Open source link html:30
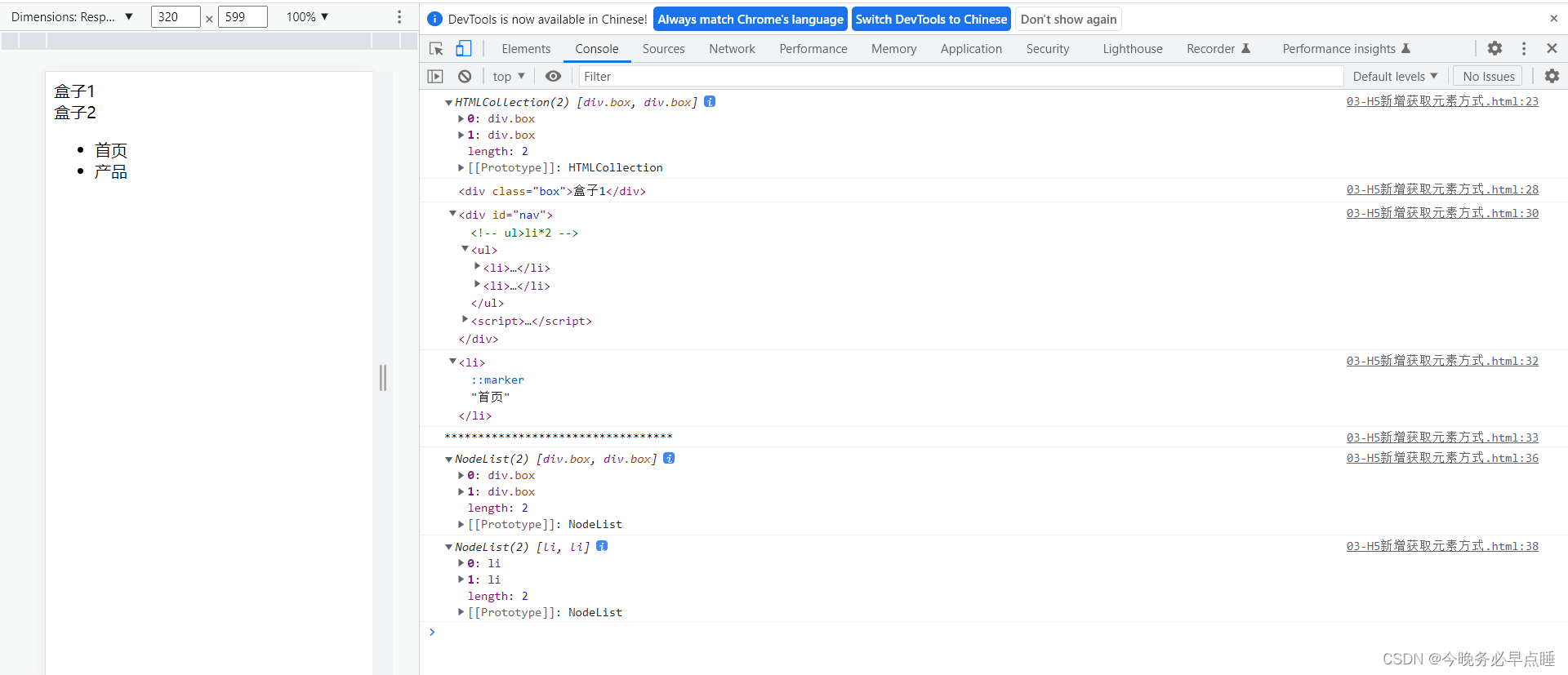 click(x=1442, y=213)
